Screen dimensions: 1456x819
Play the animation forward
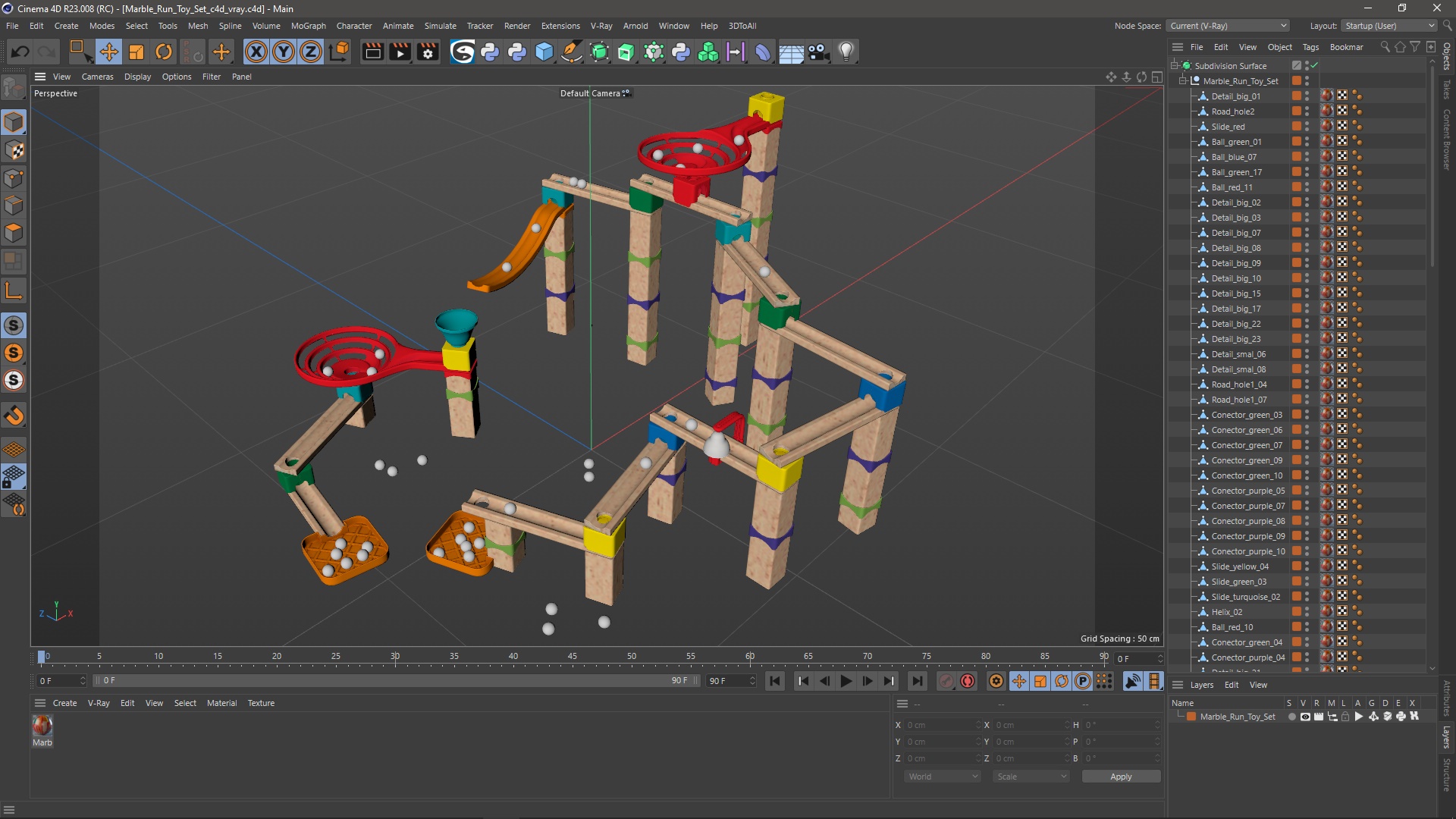[846, 681]
